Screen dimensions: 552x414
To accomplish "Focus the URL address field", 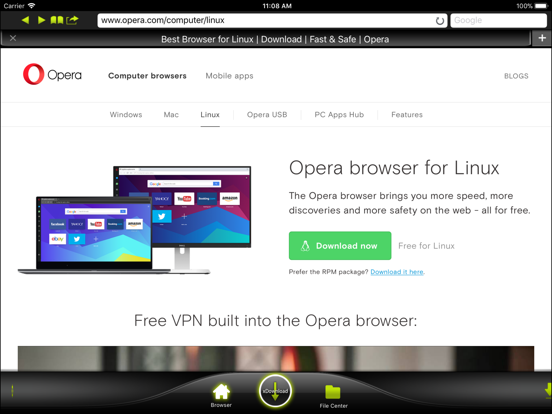I will pos(272,20).
